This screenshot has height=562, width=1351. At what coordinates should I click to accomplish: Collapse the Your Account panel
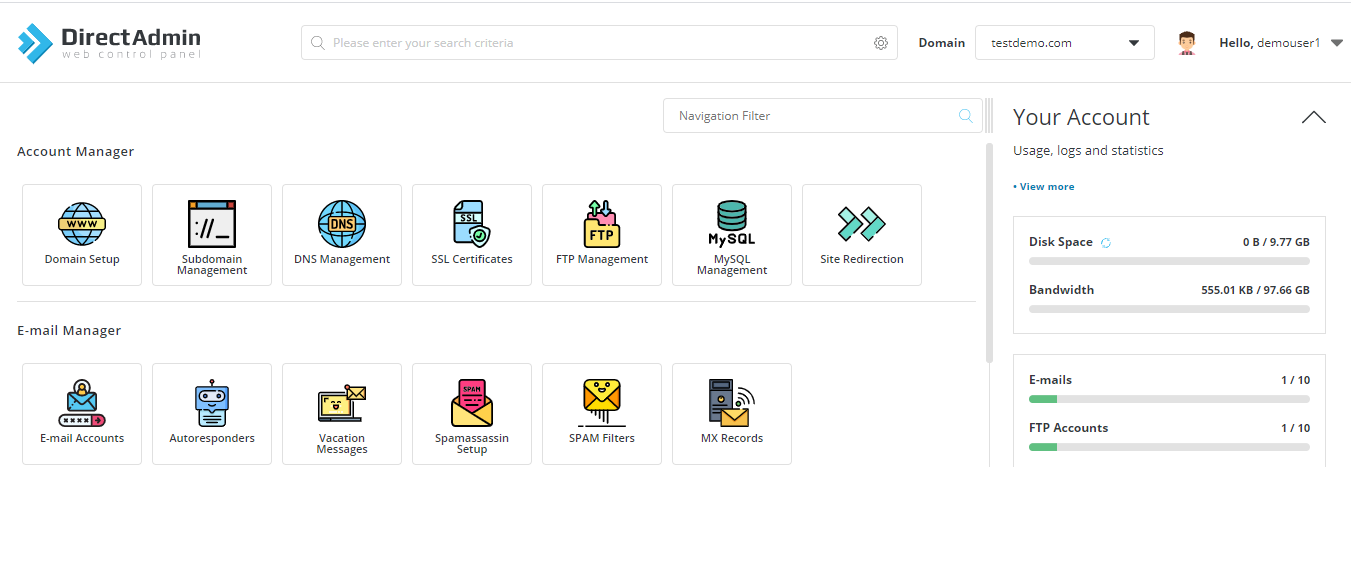click(1313, 117)
